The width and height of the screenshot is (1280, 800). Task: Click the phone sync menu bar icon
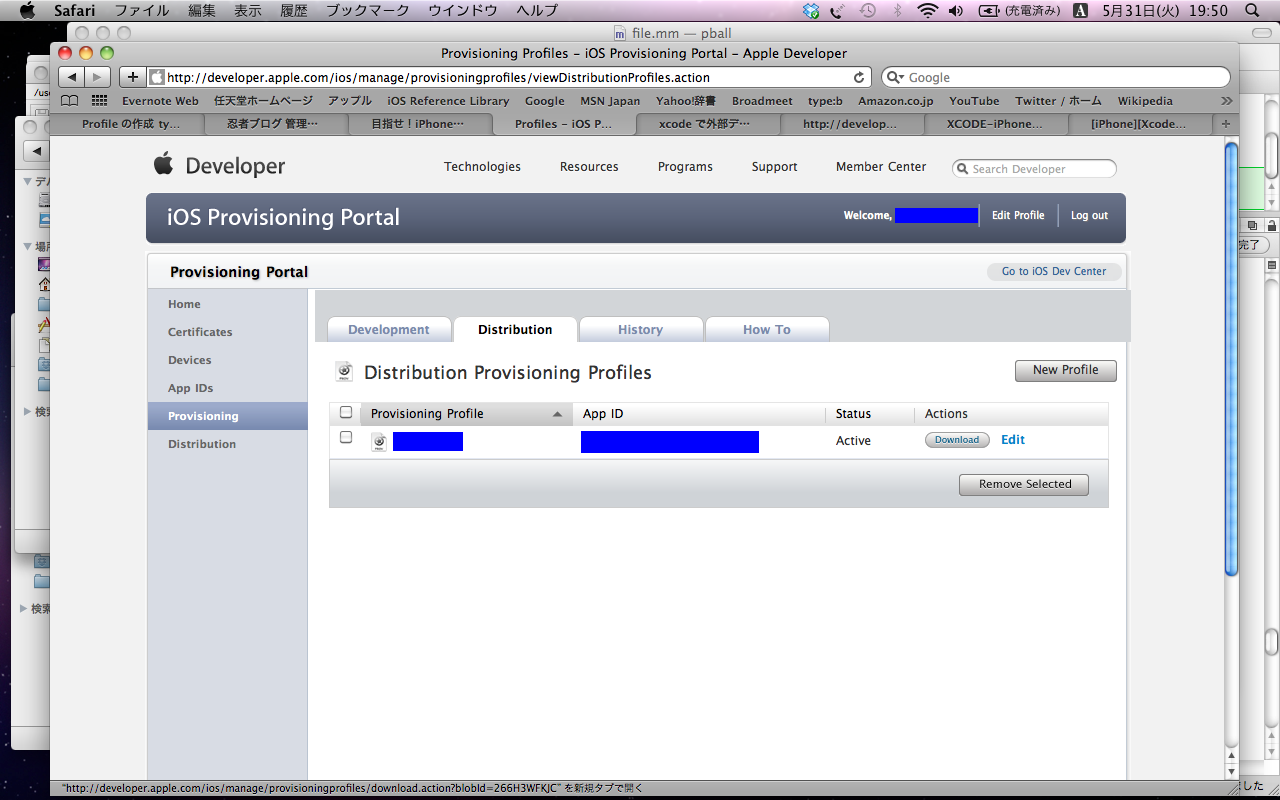coord(838,11)
